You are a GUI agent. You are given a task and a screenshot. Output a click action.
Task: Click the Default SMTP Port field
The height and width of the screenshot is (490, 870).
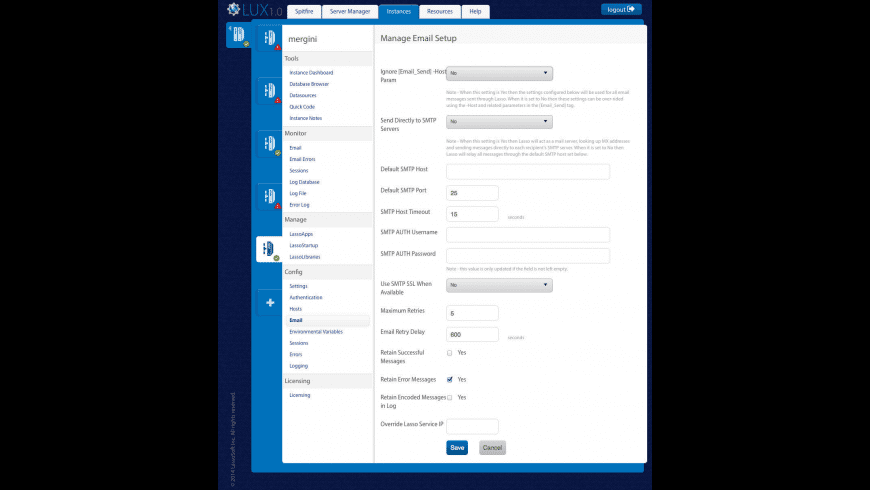click(x=472, y=193)
